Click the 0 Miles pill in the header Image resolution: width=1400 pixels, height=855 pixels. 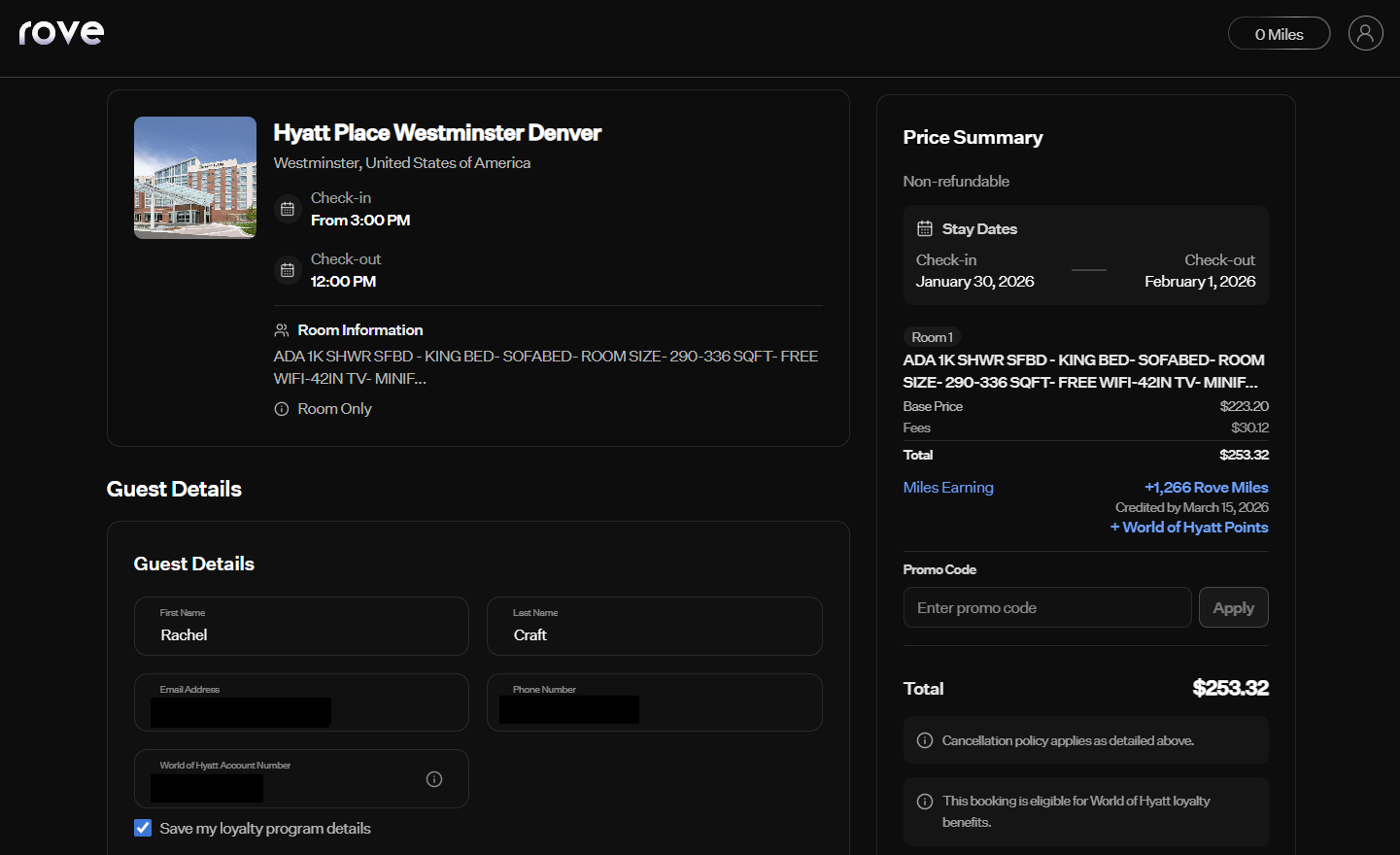(x=1279, y=32)
